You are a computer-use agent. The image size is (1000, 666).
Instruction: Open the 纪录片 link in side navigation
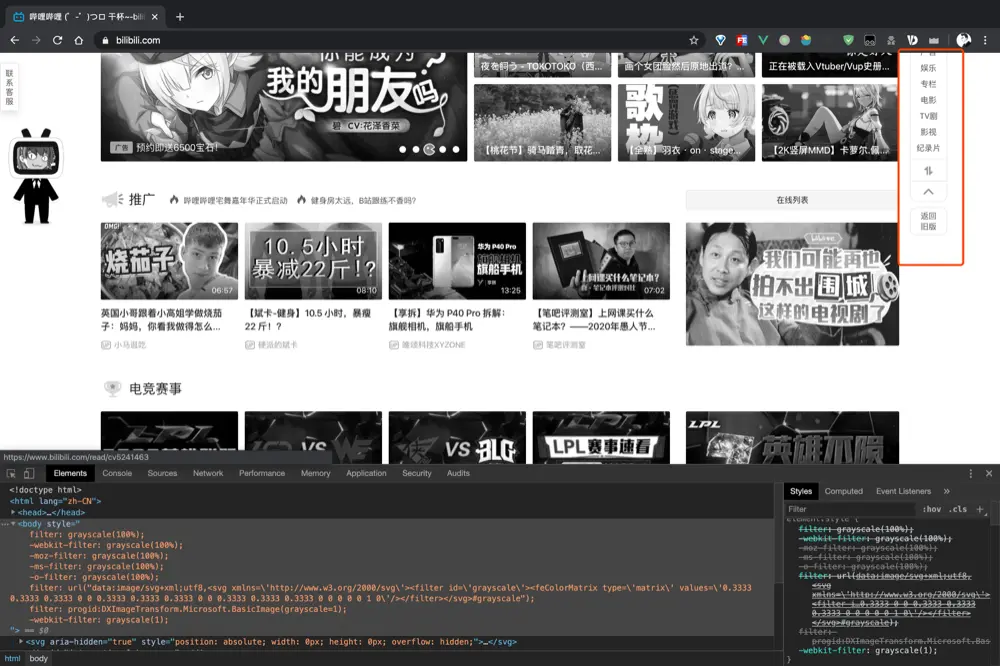(x=929, y=148)
